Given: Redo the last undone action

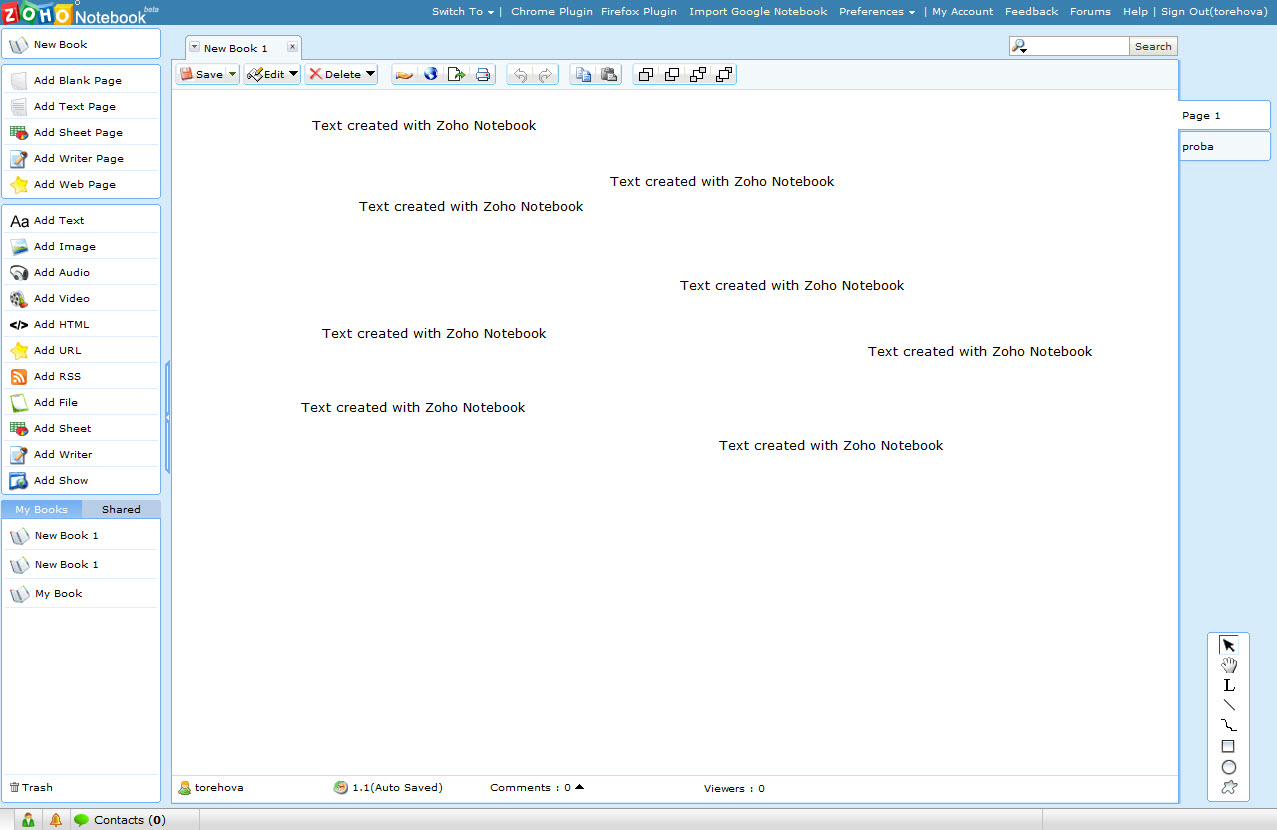Looking at the screenshot, I should tap(546, 74).
